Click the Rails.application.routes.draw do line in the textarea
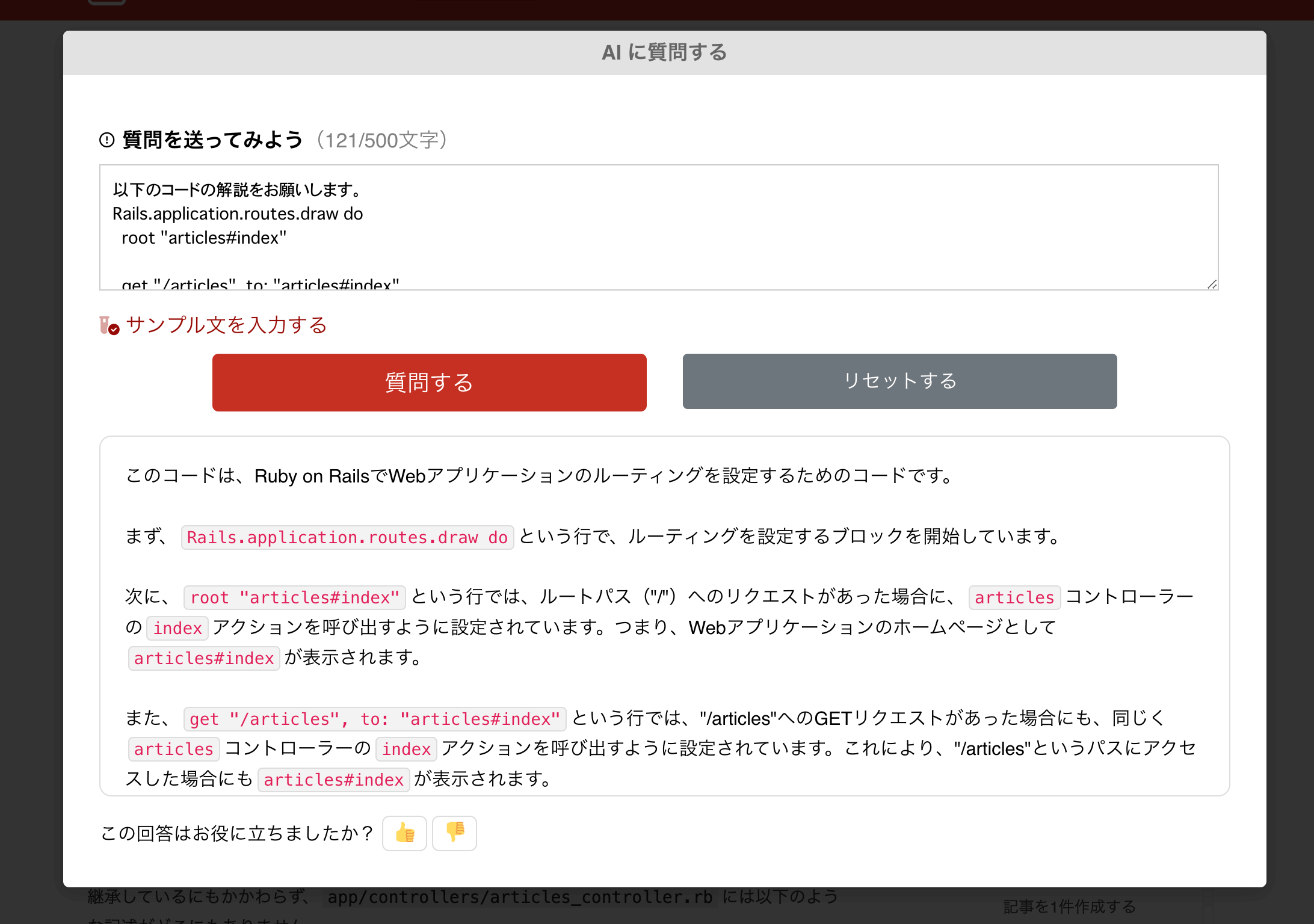1314x924 pixels. (x=238, y=214)
